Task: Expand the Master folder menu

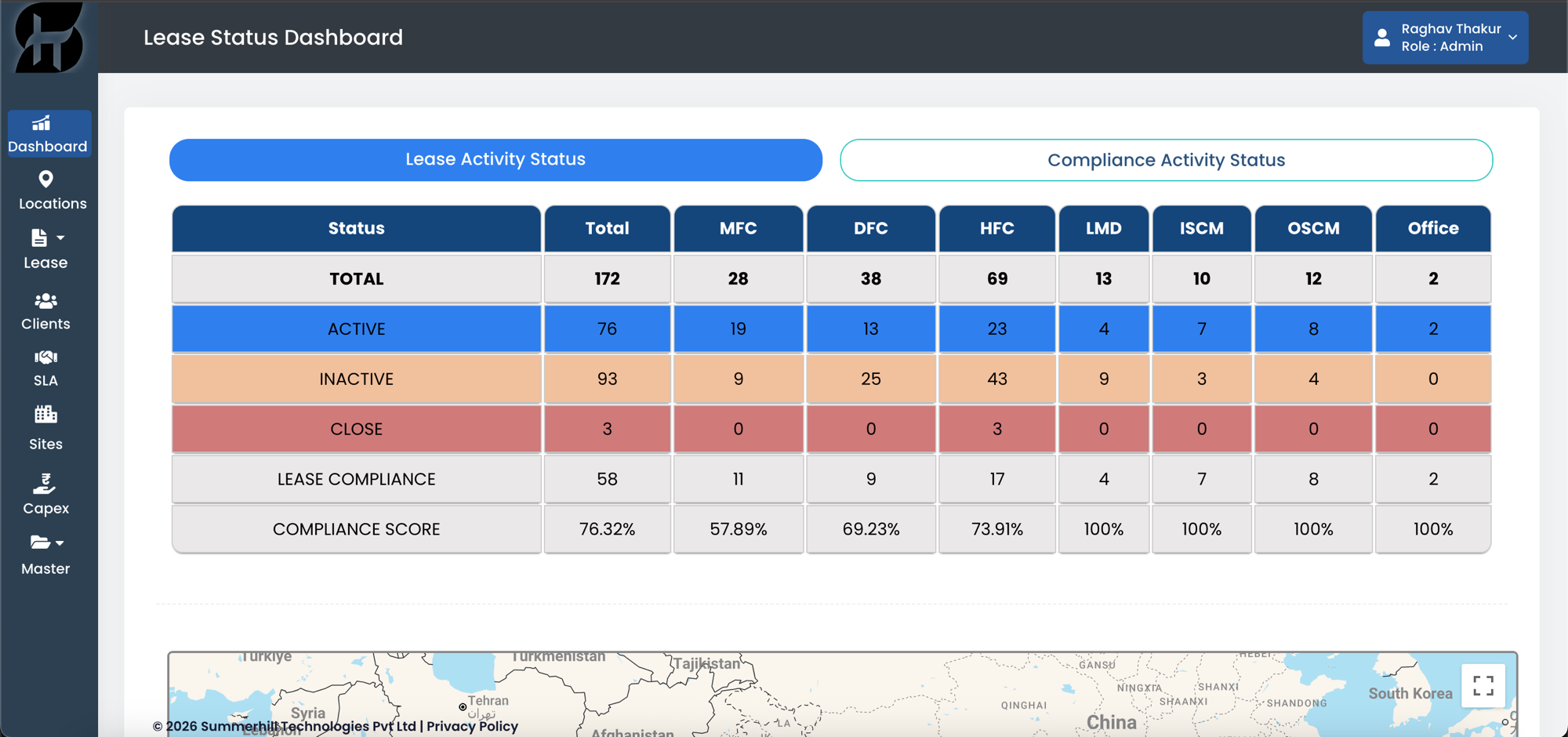Action: click(45, 554)
